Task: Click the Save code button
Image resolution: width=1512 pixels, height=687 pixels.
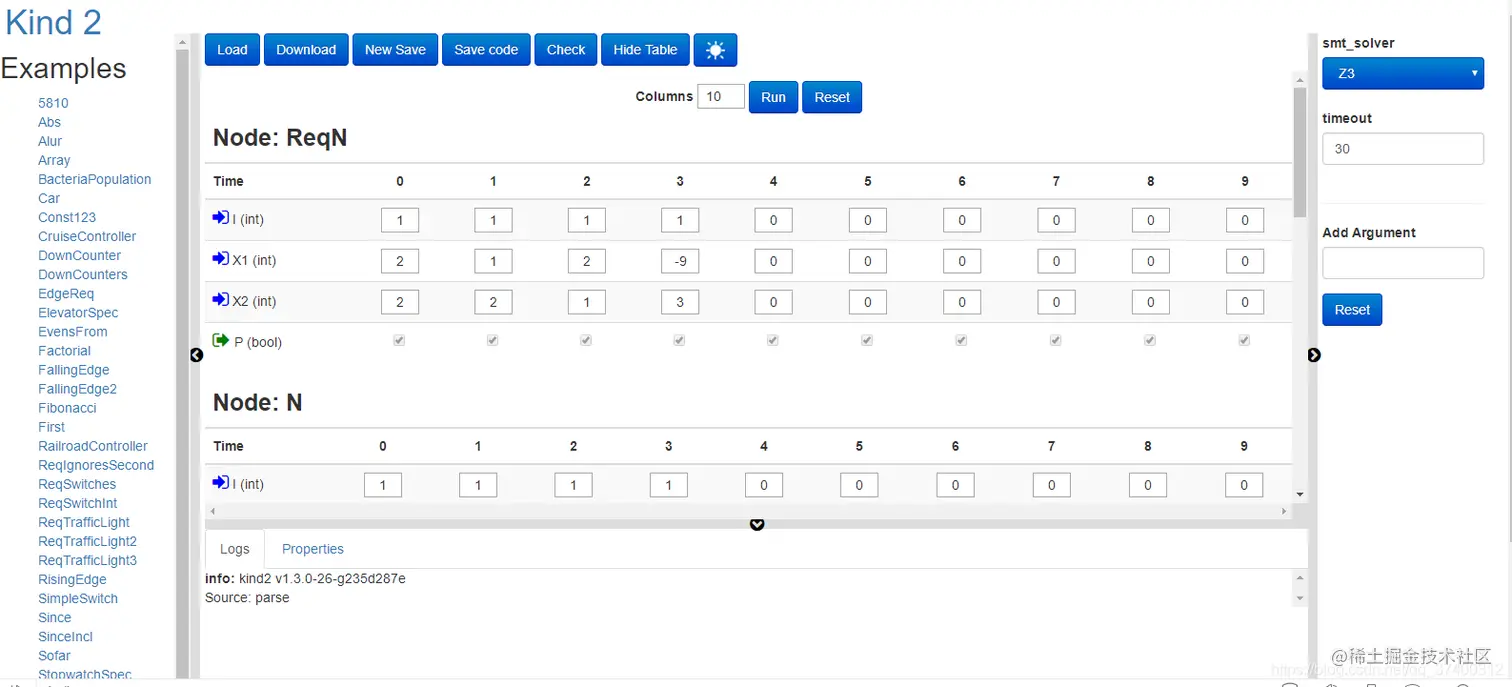Action: [486, 50]
